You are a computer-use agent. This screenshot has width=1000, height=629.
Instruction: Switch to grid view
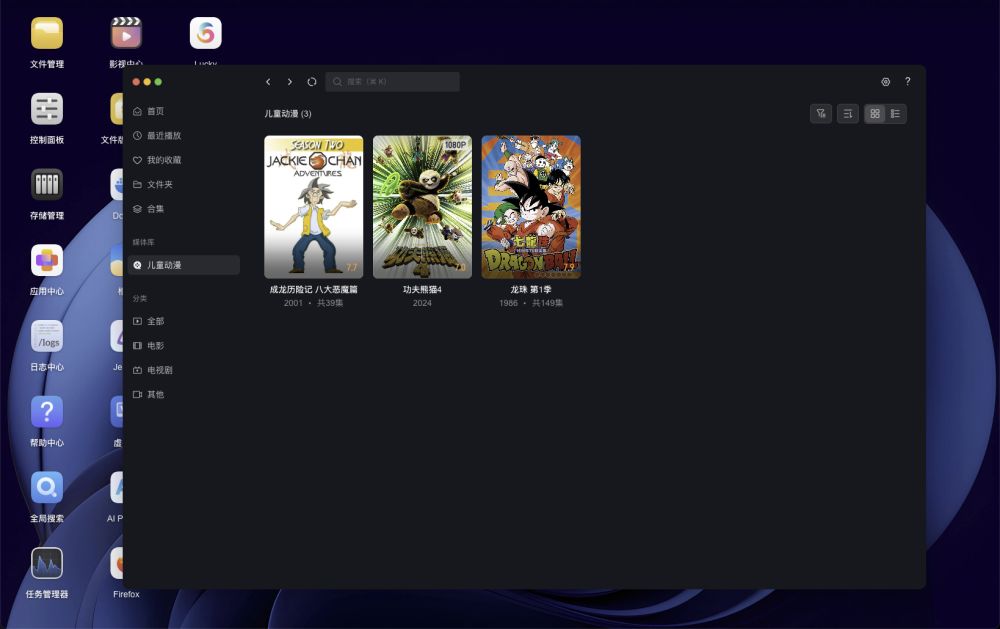click(874, 114)
